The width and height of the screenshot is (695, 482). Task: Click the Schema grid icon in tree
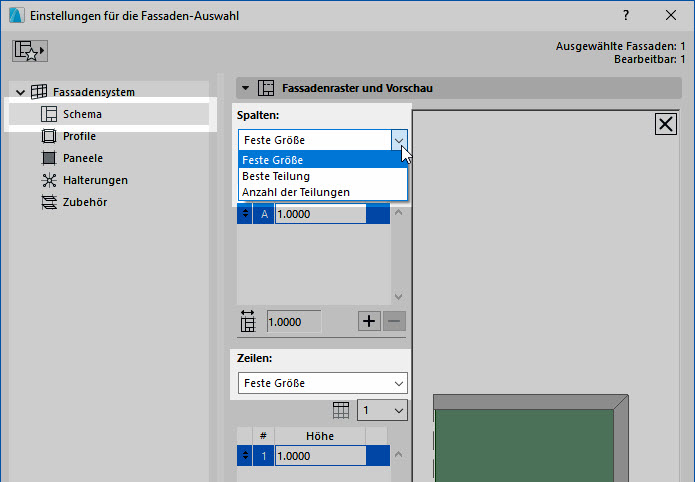pyautogui.click(x=49, y=114)
